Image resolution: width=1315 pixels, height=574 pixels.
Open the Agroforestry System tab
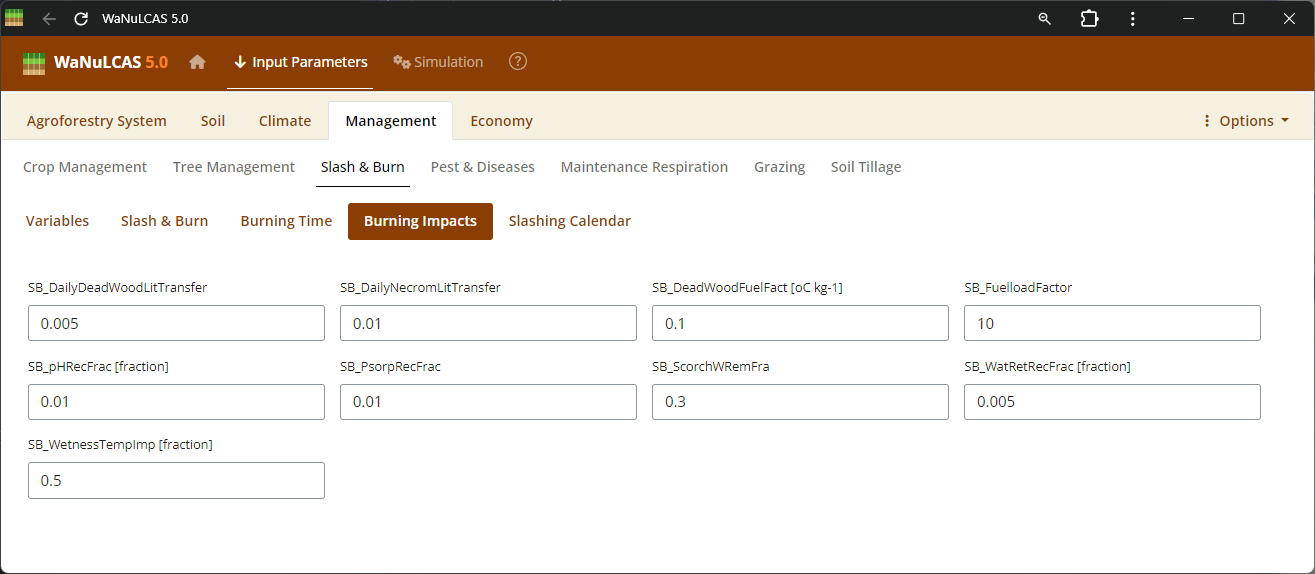click(97, 121)
